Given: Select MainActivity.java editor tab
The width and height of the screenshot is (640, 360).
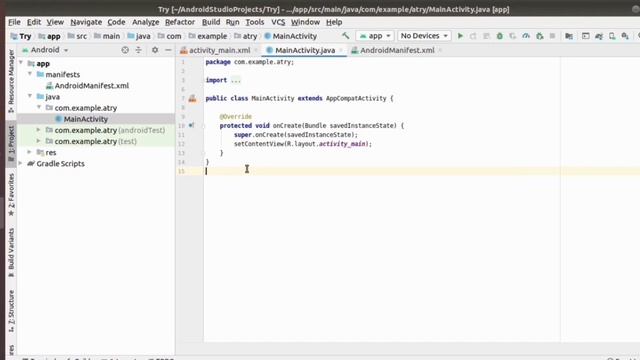Looking at the screenshot, I should click(x=305, y=50).
